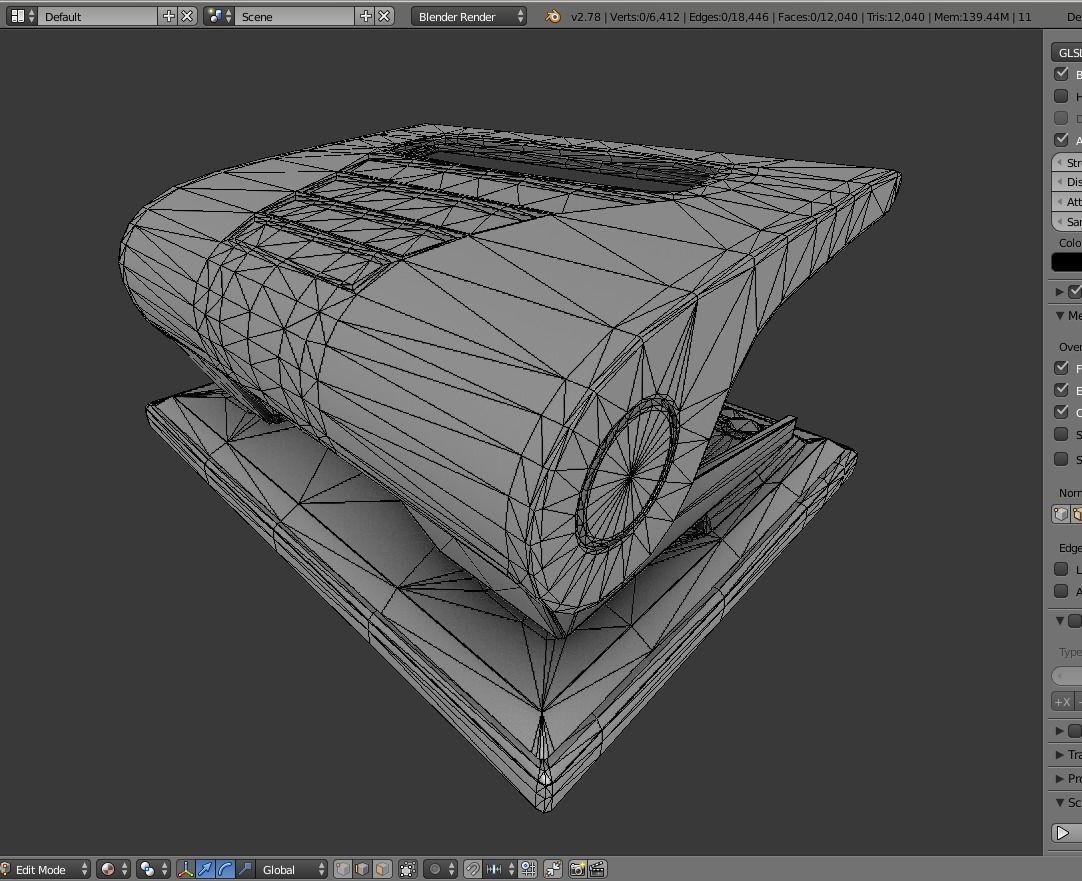This screenshot has height=881, width=1082.
Task: Open the proportional editing dropdown
Action: click(x=441, y=869)
